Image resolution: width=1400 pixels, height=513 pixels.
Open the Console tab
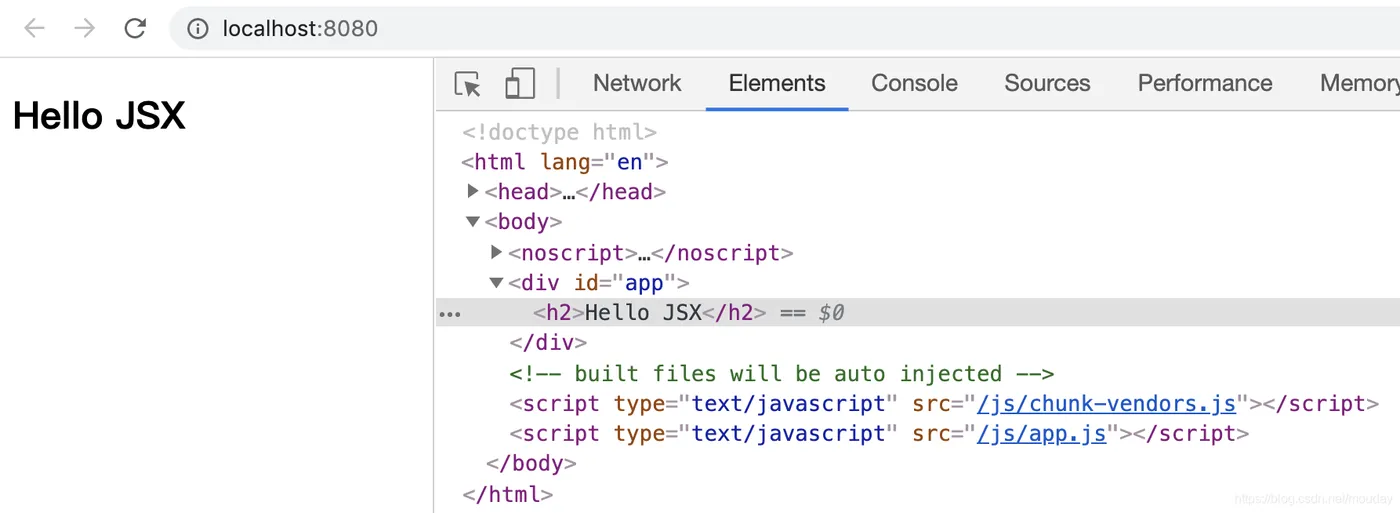click(914, 84)
